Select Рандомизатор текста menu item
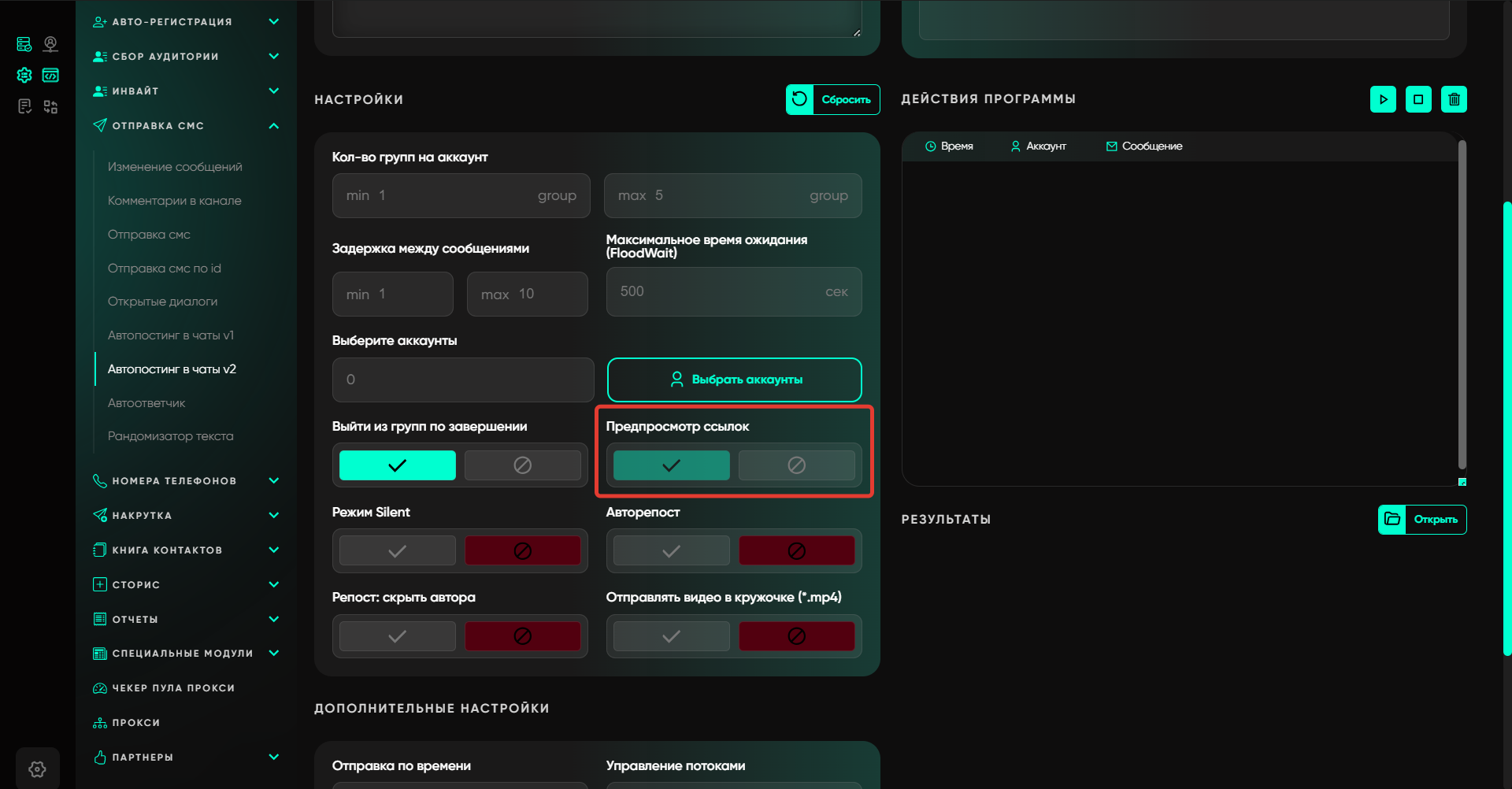The image size is (1512, 789). point(170,436)
